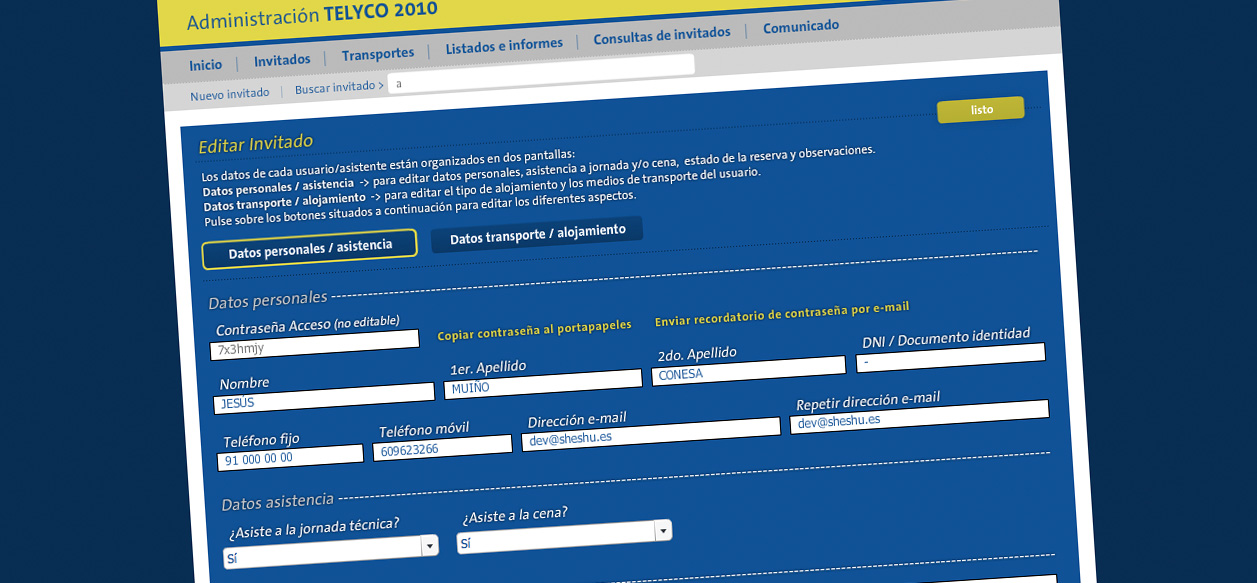Image resolution: width=1257 pixels, height=583 pixels.
Task: Click the Administración TELYCO 2010 title
Action: point(312,16)
